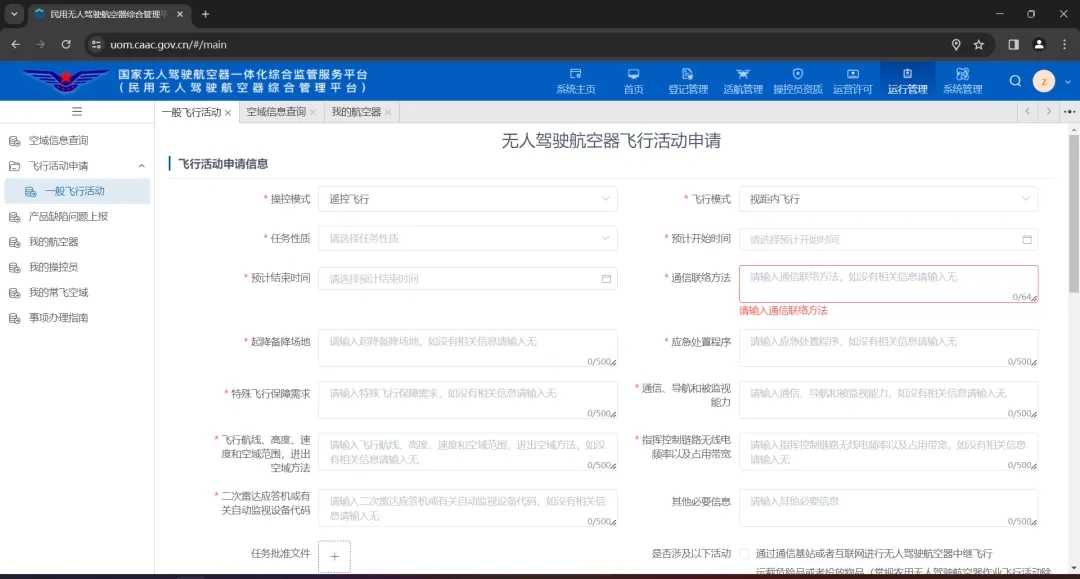Switch to the 我的航空器 tab
Viewport: 1080px width, 579px height.
tap(356, 112)
